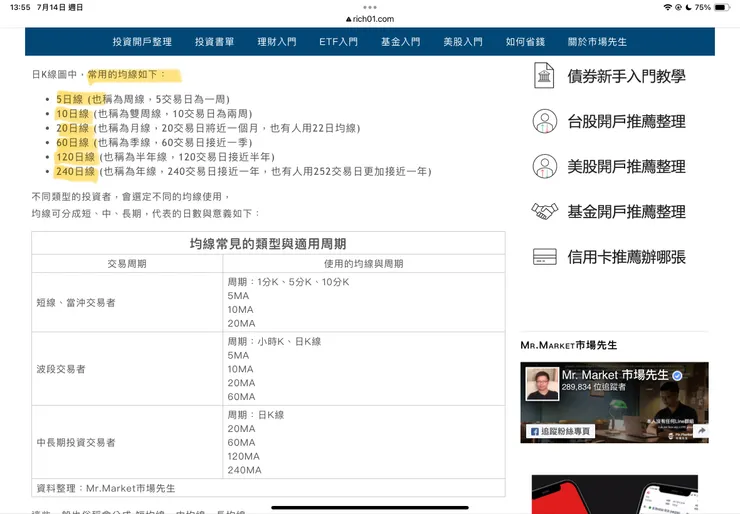Click the person icon beside 美股開戶推薦整理
The image size is (740, 514).
point(545,166)
